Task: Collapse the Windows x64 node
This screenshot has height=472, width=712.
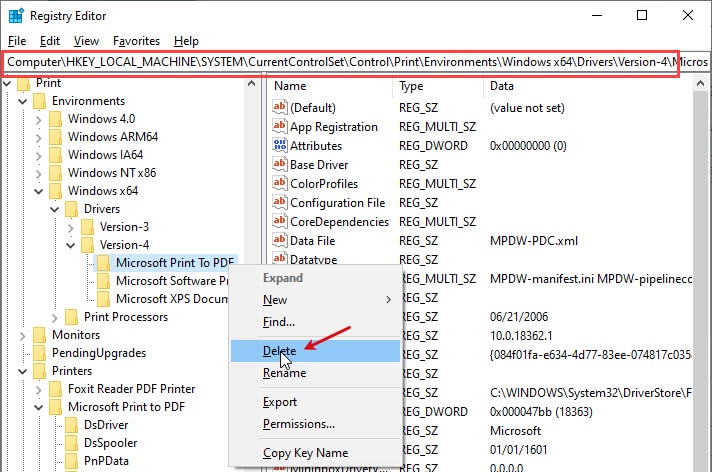Action: tap(39, 191)
